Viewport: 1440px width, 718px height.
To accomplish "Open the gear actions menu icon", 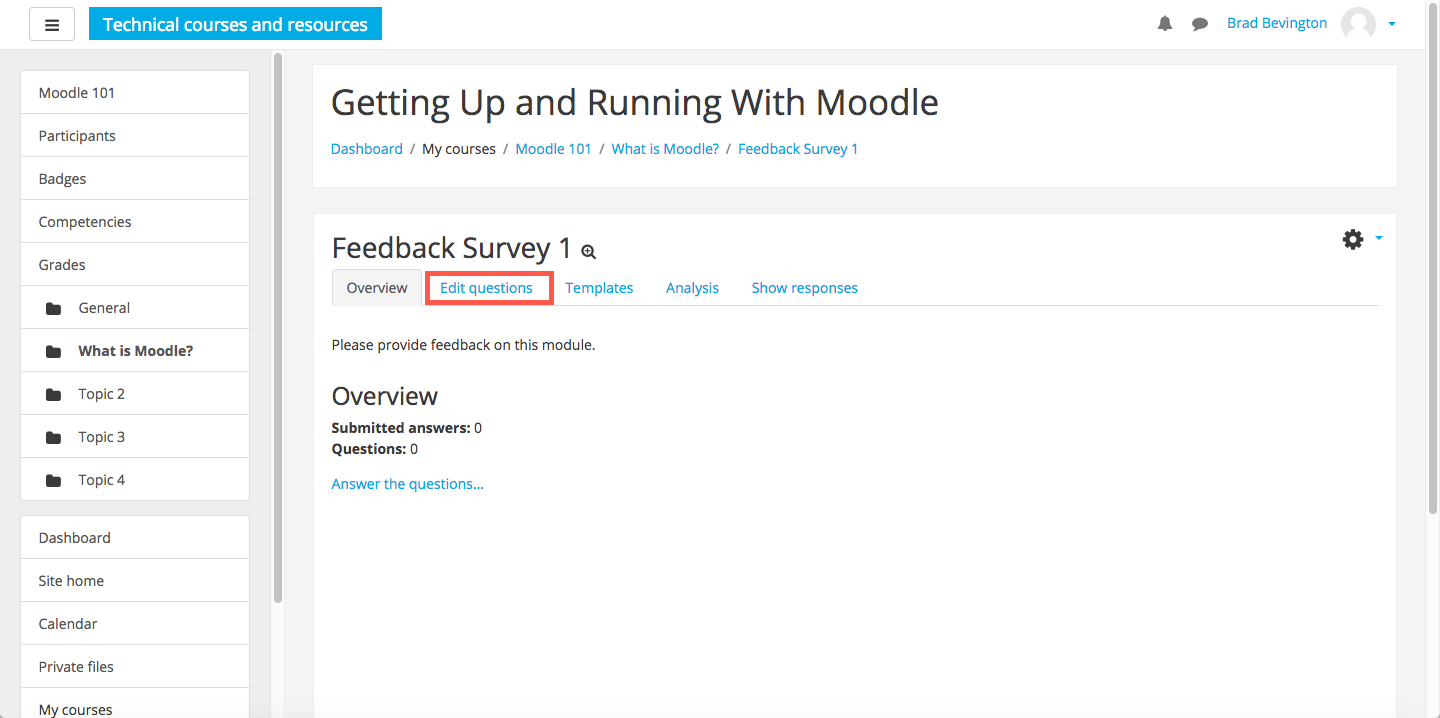I will 1353,239.
